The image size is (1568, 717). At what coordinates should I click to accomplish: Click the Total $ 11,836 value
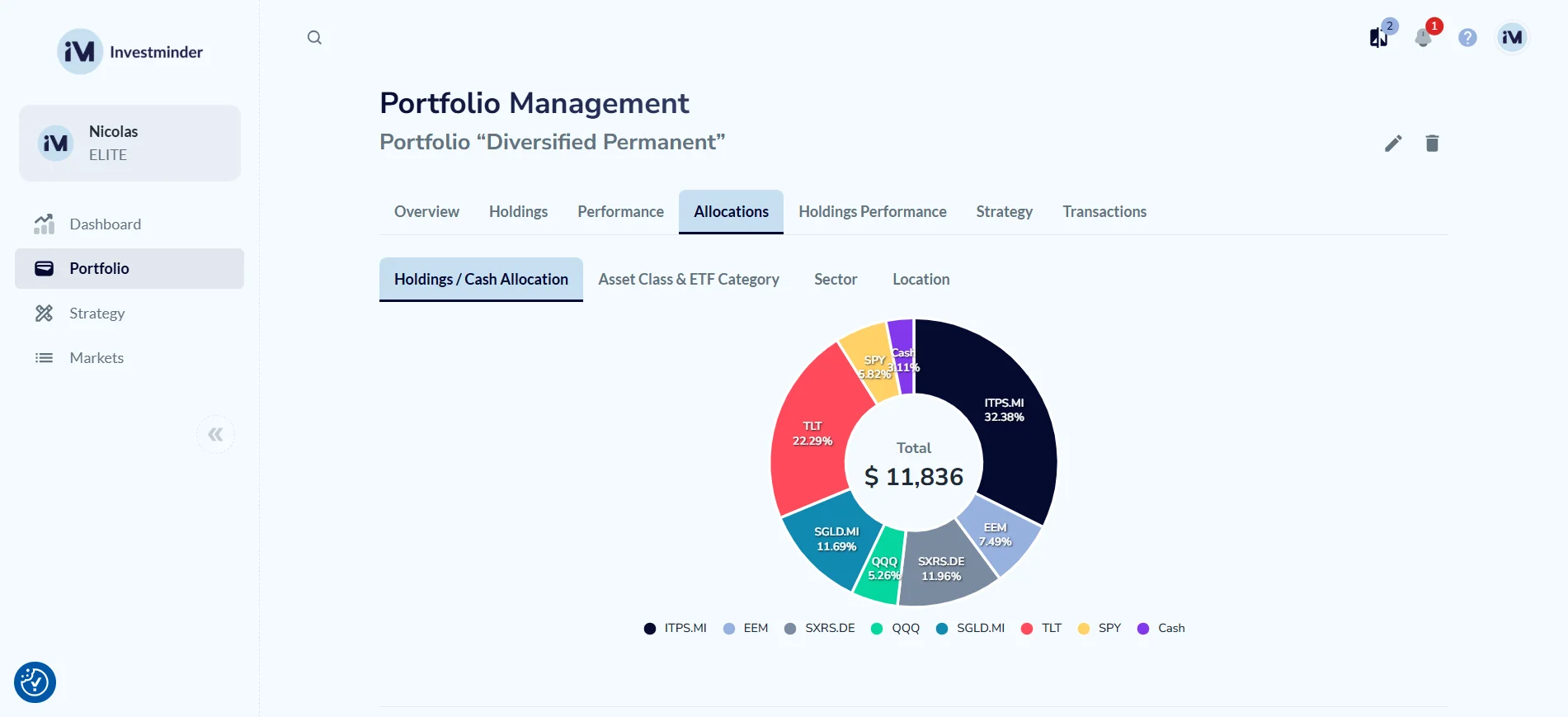click(914, 477)
